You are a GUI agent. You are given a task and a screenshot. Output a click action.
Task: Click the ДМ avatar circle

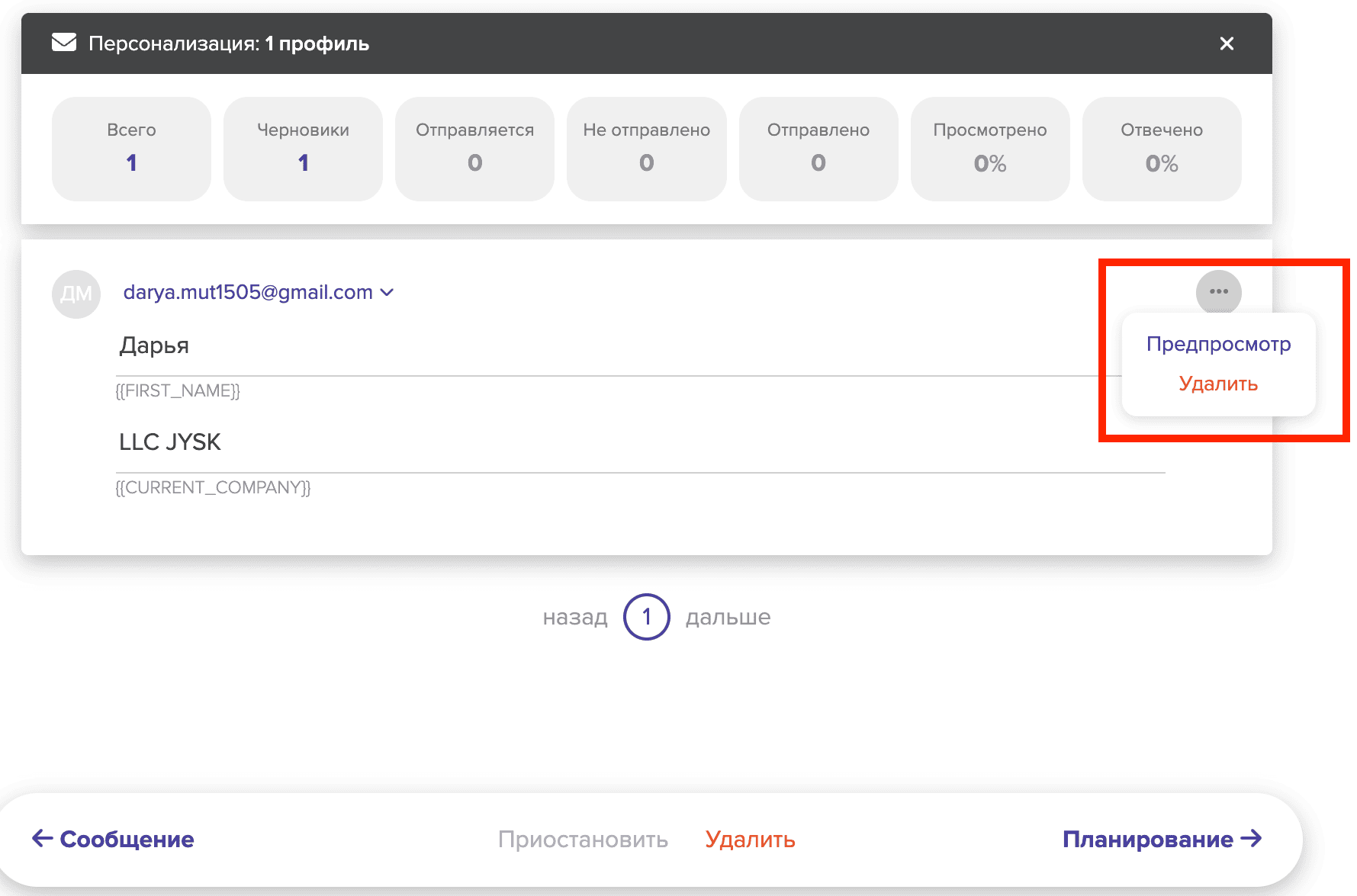tap(76, 294)
